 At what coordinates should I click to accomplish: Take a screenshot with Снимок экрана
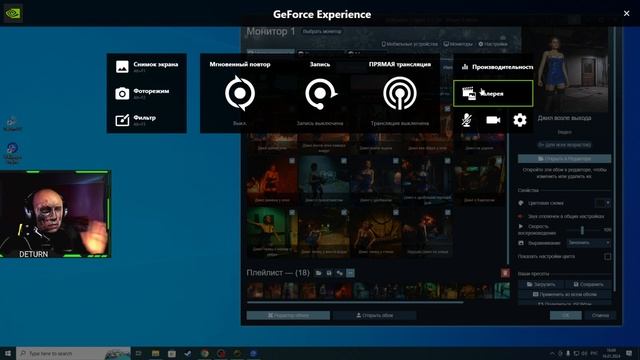click(x=147, y=67)
